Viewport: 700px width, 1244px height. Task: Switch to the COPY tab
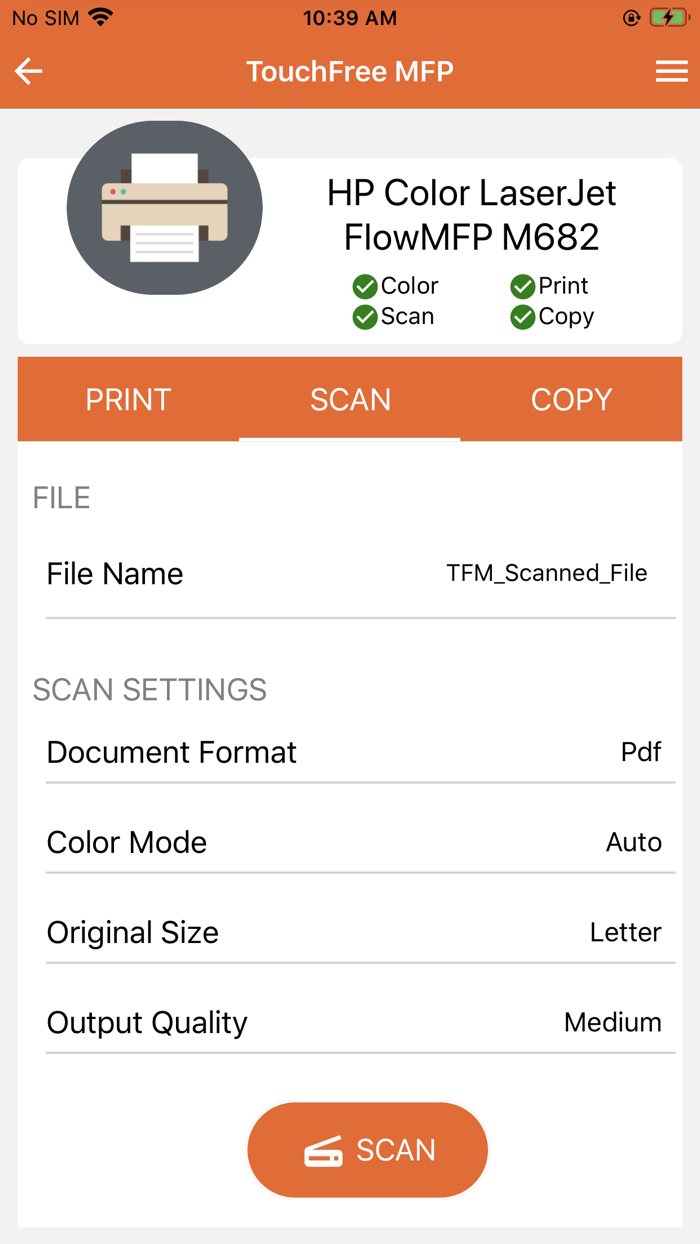pos(571,399)
